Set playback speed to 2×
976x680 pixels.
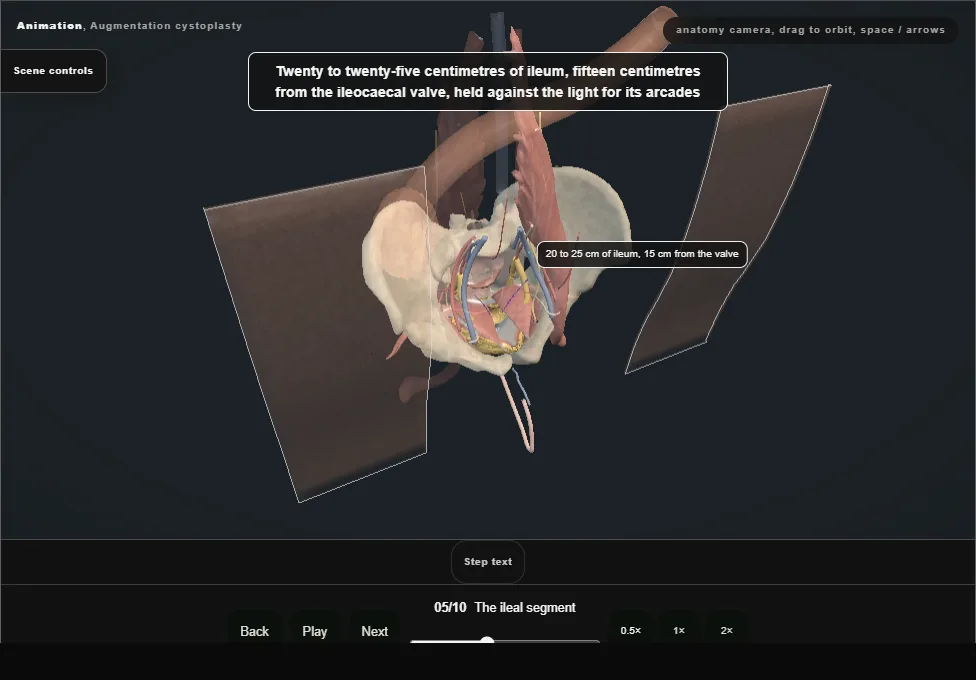pos(726,630)
